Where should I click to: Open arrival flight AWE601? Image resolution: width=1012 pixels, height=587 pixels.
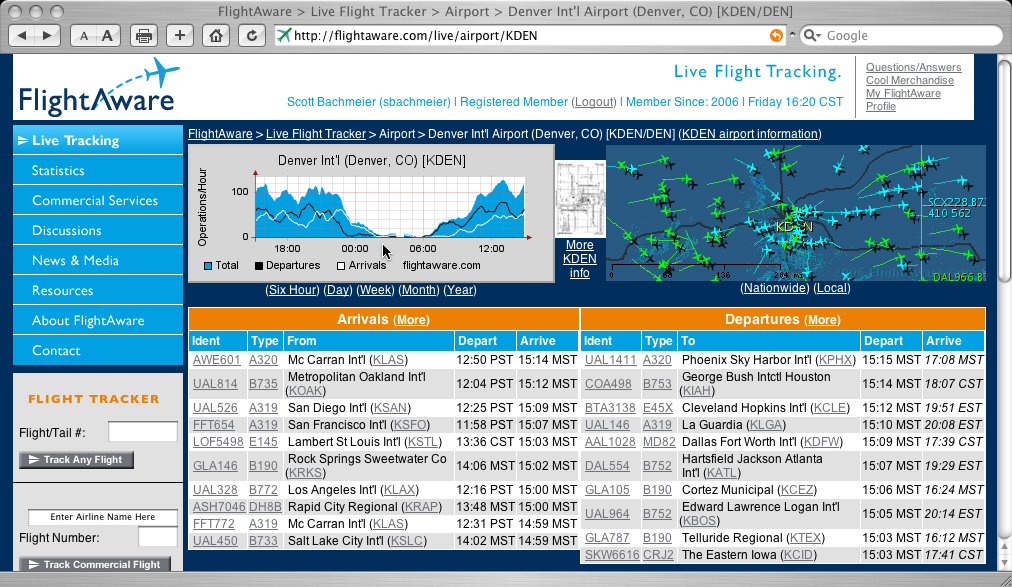click(x=216, y=360)
